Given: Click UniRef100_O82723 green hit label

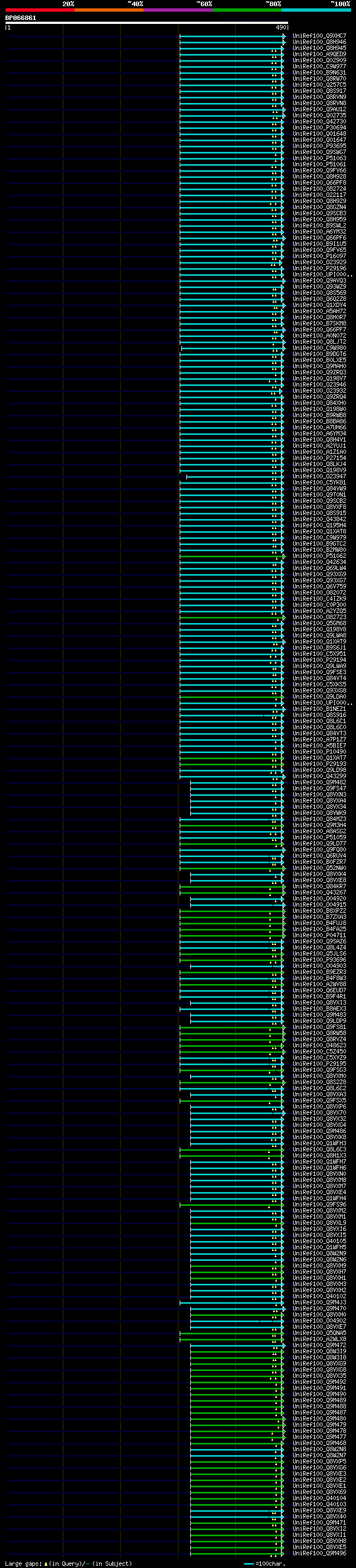Looking at the screenshot, I should (319, 617).
